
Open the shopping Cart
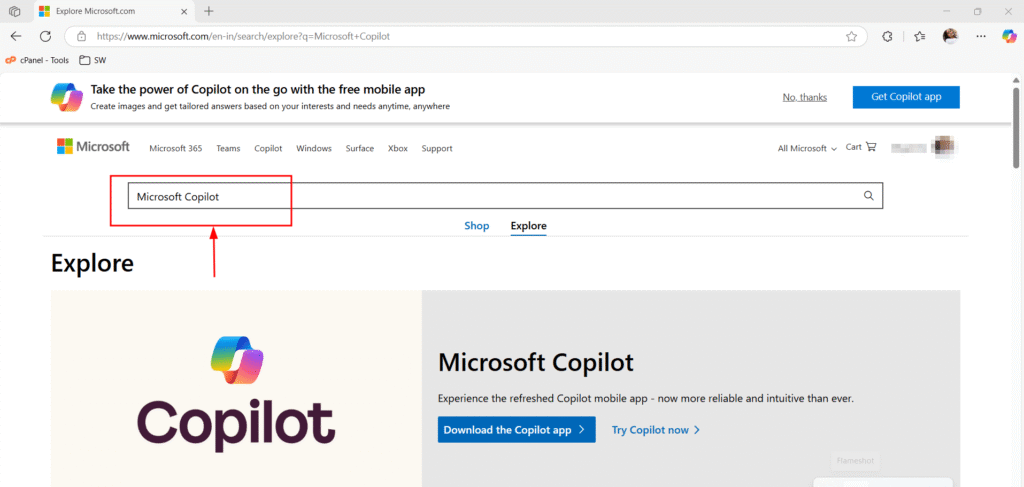click(x=861, y=148)
